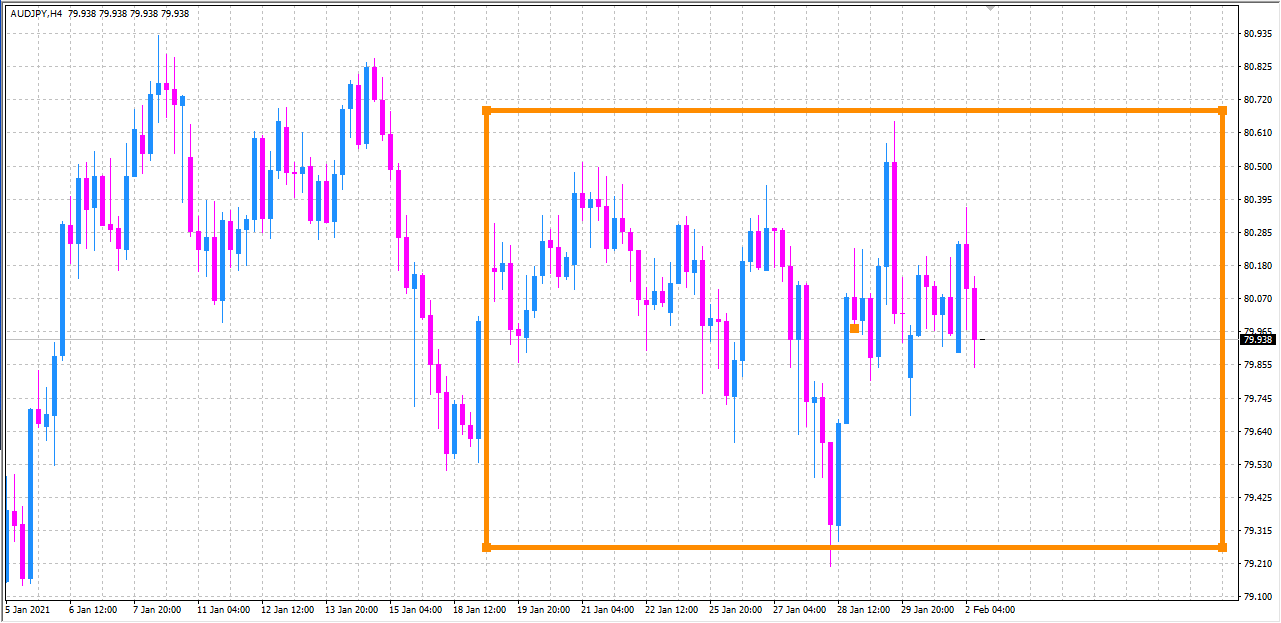Image resolution: width=1281 pixels, height=623 pixels.
Task: Click the 28 Jan 12:00 time label
Action: click(x=863, y=609)
